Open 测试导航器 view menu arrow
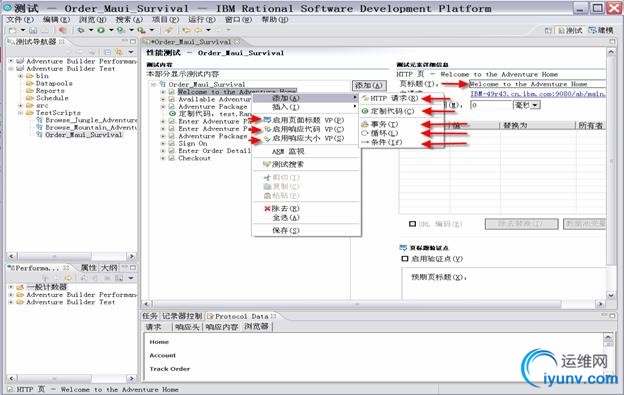624x395 pixels. point(131,52)
